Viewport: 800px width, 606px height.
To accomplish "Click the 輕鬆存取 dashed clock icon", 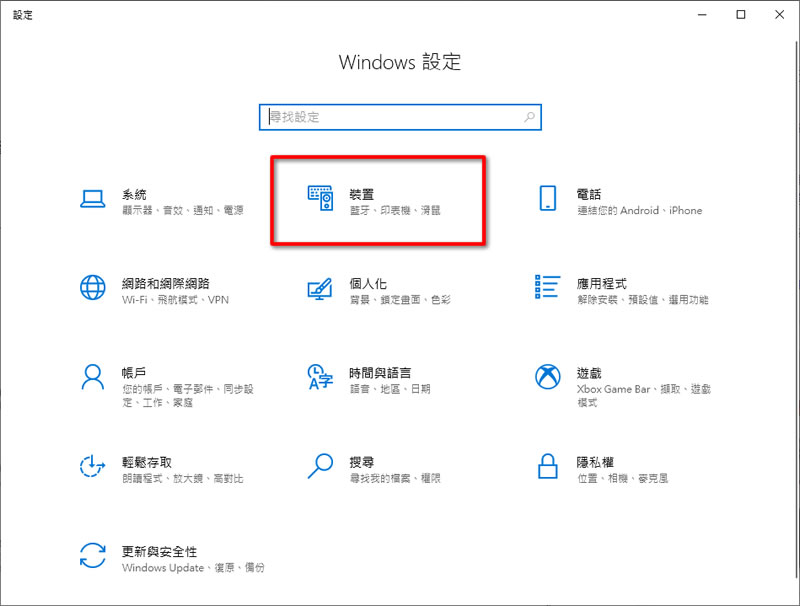I will 92,466.
